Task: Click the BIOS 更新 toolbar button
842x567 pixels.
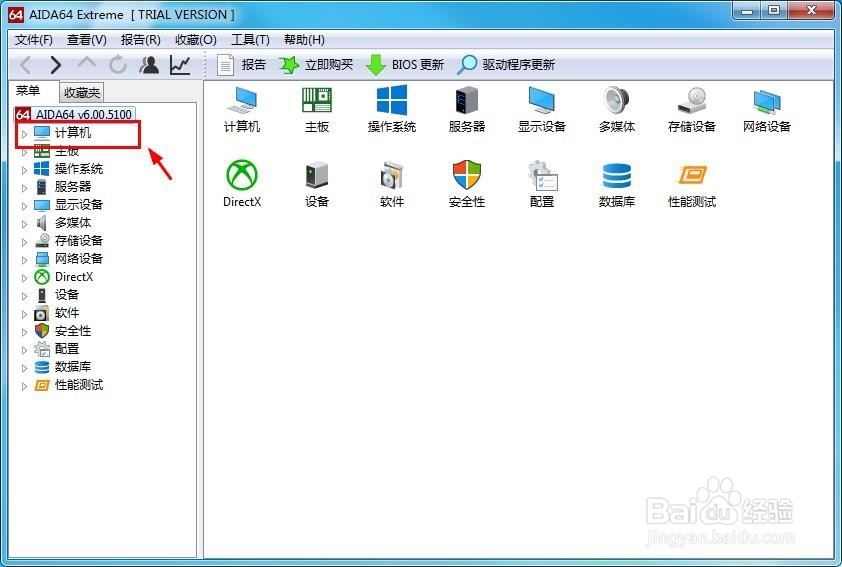Action: click(404, 65)
